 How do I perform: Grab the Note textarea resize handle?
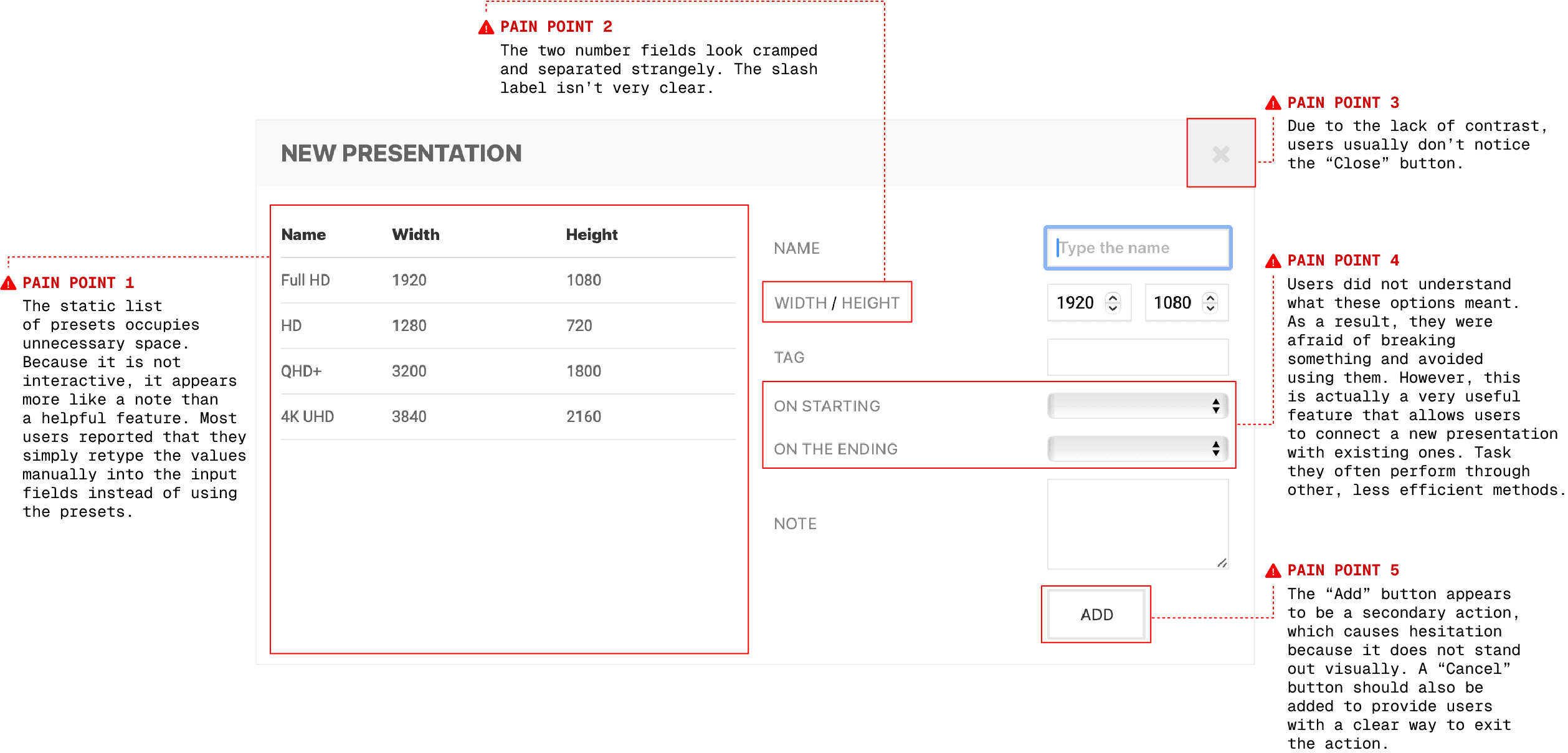[1222, 564]
